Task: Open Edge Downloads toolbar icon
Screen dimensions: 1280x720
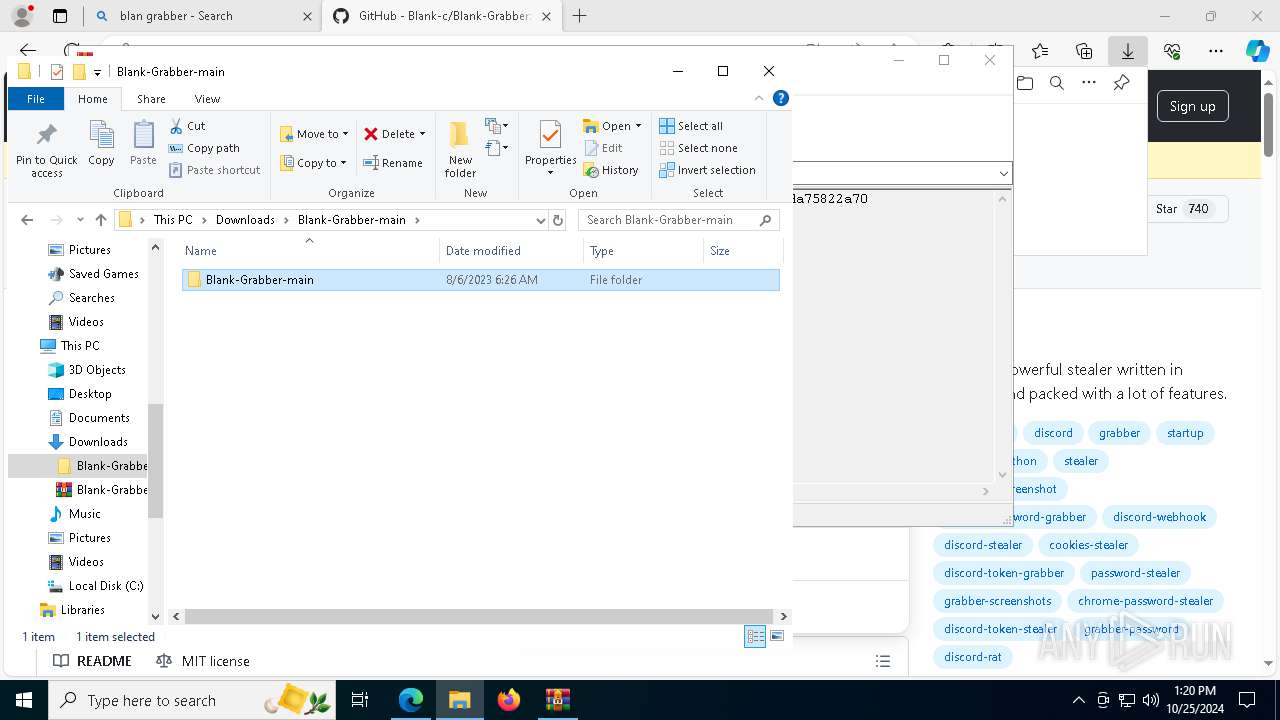Action: click(1127, 51)
